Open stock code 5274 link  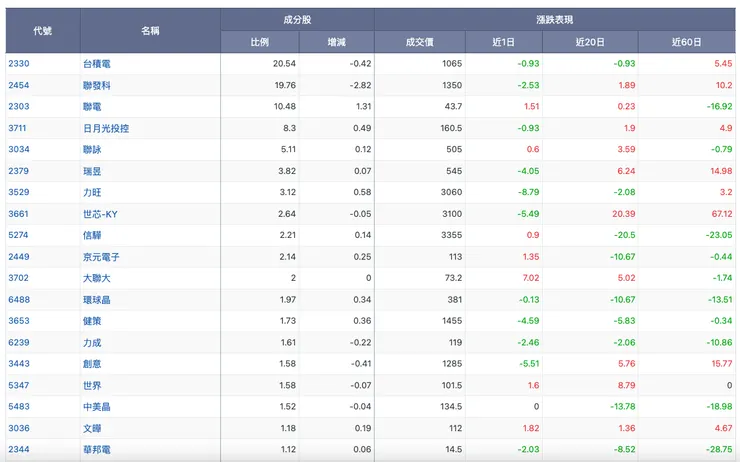18,235
